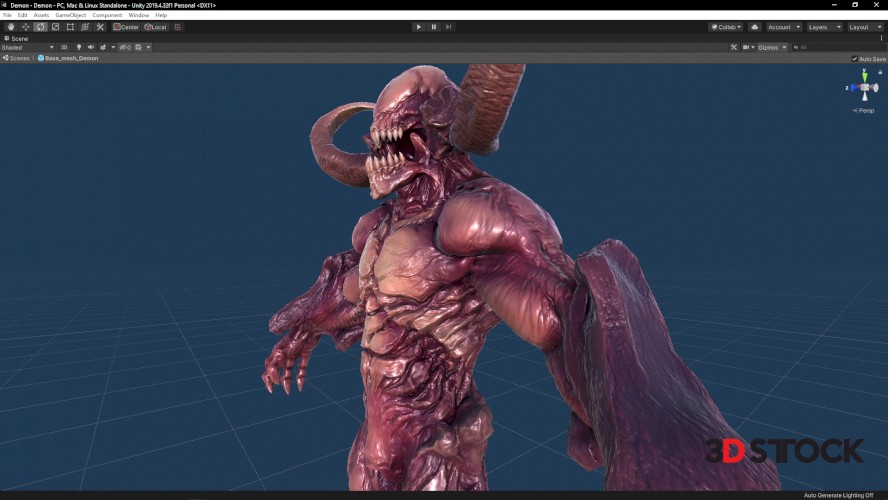
Task: Toggle scene grid visibility
Action: pyautogui.click(x=139, y=48)
